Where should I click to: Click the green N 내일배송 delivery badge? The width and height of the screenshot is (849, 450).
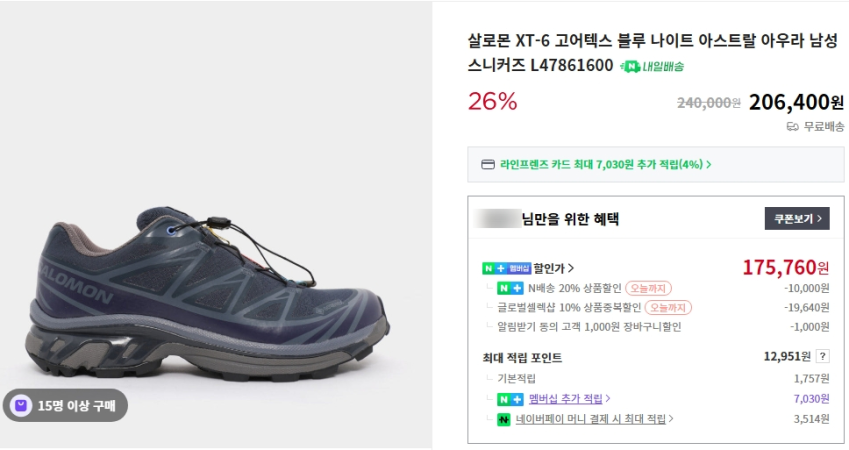(652, 67)
